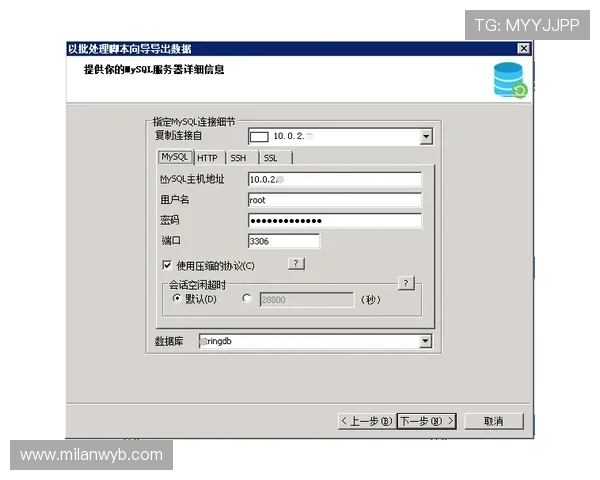Viewport: 600px width, 480px height.
Task: Close the export wizard dialog
Action: tap(523, 49)
